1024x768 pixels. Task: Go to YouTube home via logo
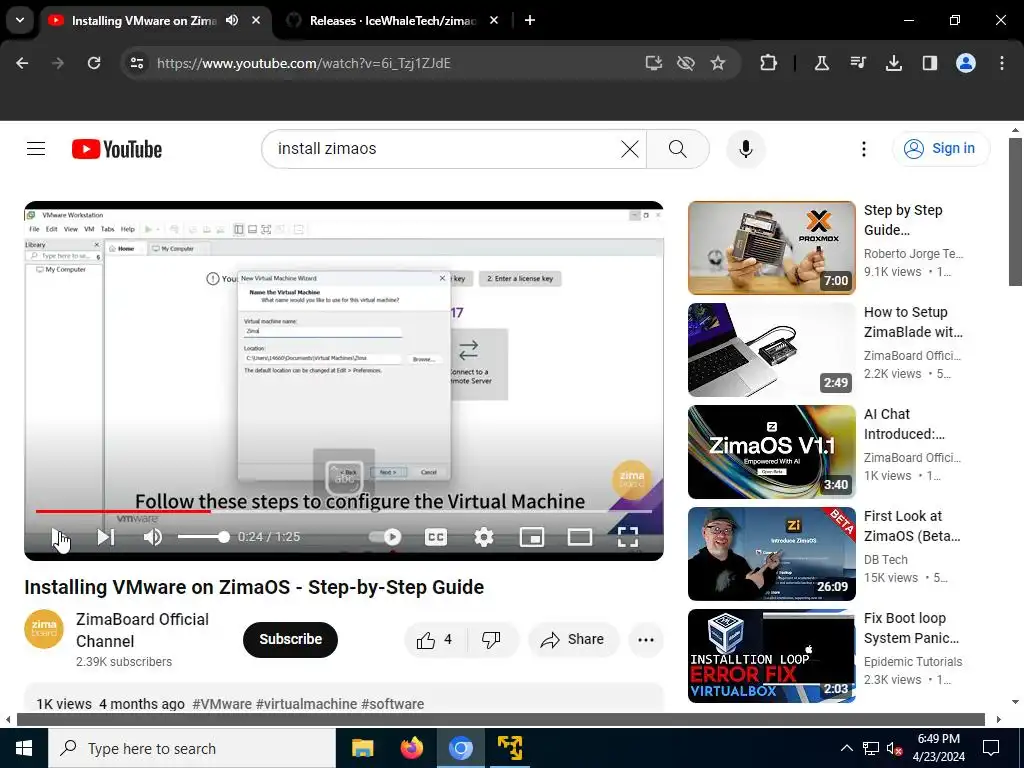pyautogui.click(x=117, y=149)
